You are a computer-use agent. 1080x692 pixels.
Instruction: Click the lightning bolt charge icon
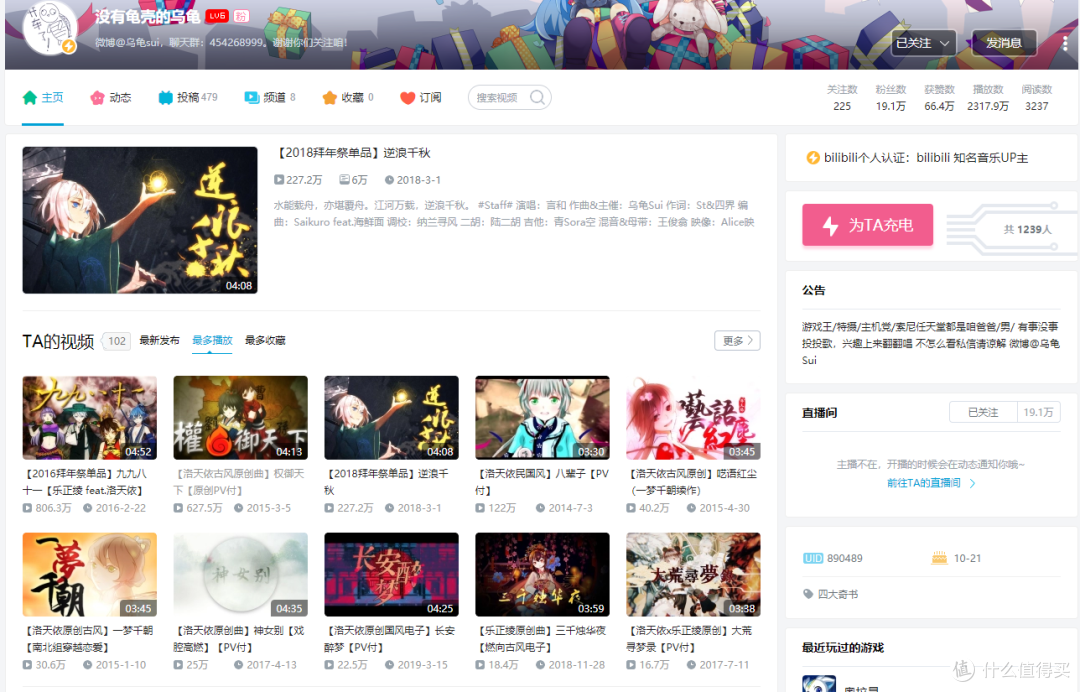tap(831, 225)
